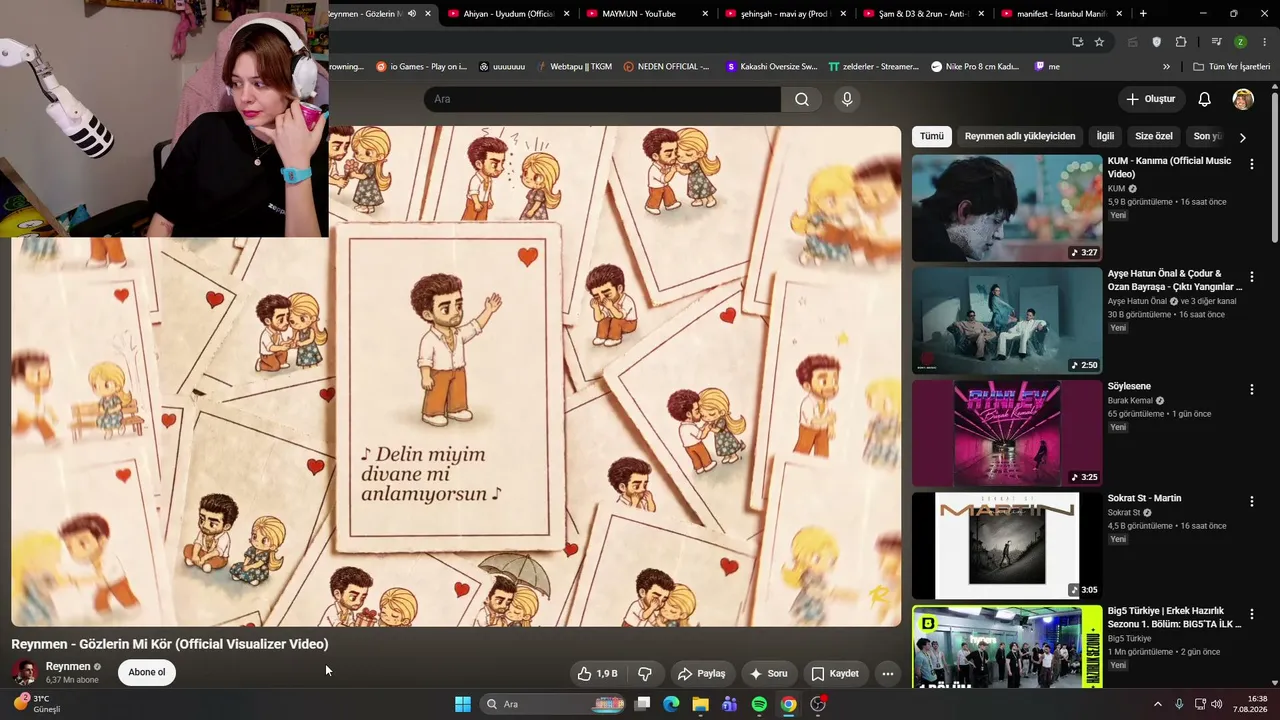
Task: Open the YouTube account avatar menu
Action: tap(1243, 99)
